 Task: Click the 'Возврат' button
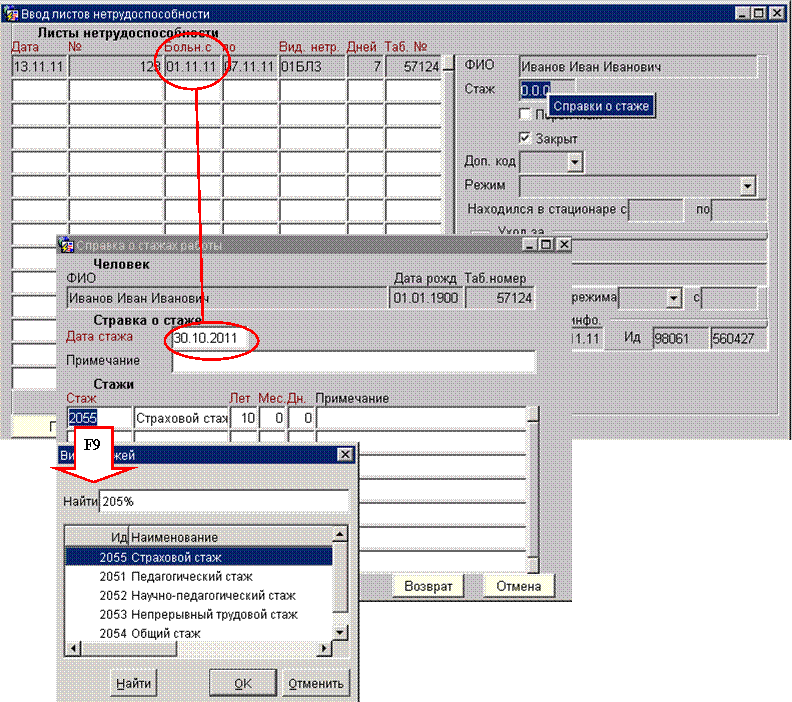tap(428, 586)
